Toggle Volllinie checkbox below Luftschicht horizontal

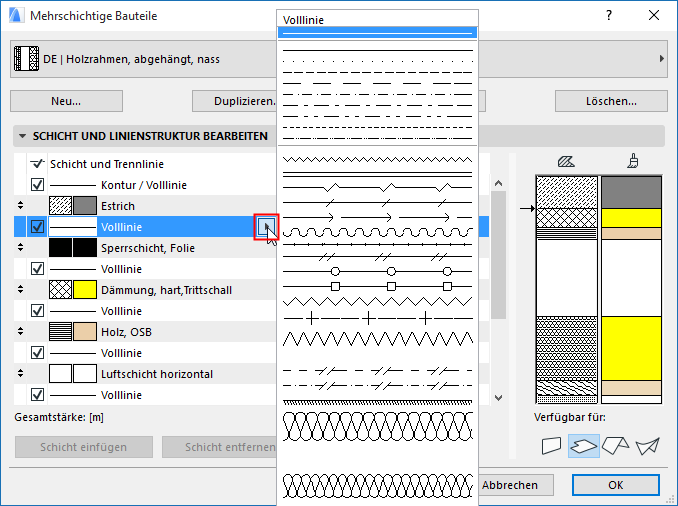click(38, 395)
